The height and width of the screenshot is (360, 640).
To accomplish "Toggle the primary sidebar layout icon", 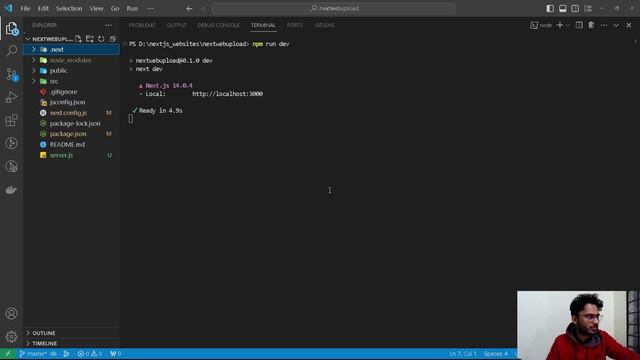I will pos(550,9).
